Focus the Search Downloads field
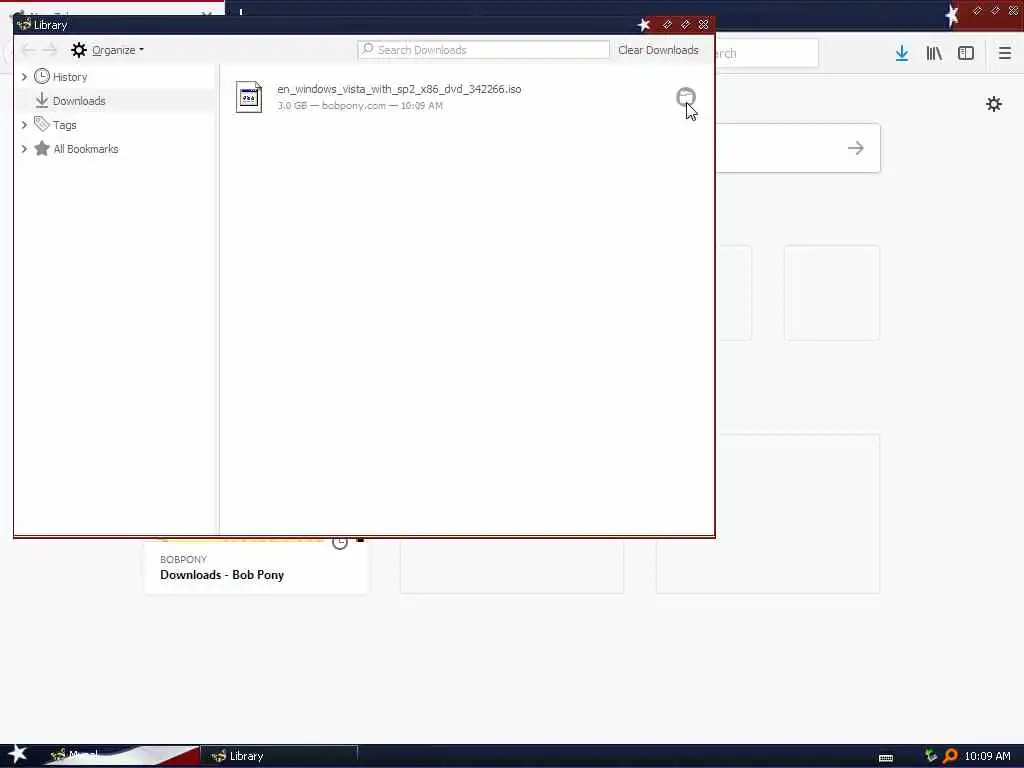Screen dimensions: 1024x768 (x=483, y=50)
